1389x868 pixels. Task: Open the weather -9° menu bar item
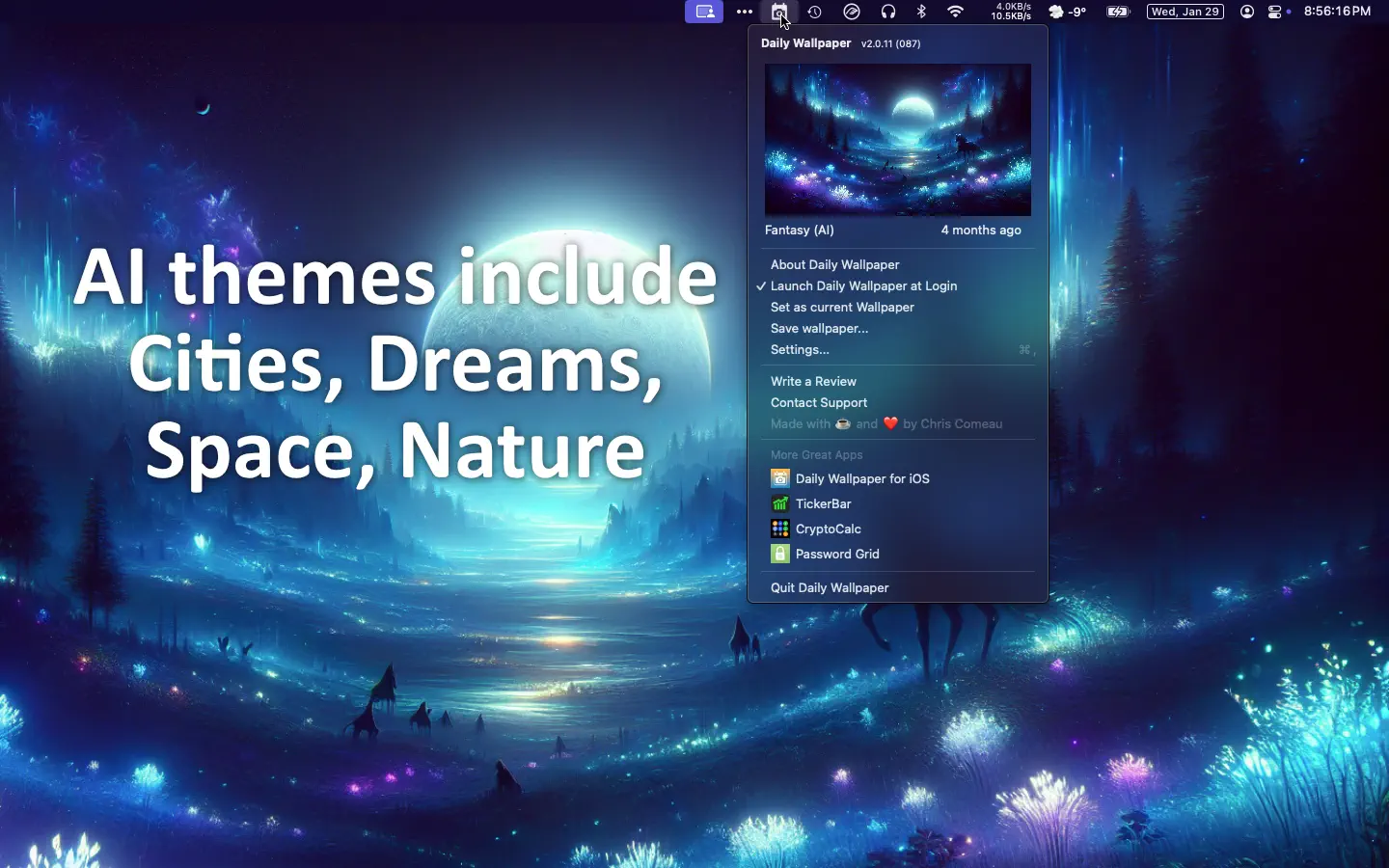1068,12
